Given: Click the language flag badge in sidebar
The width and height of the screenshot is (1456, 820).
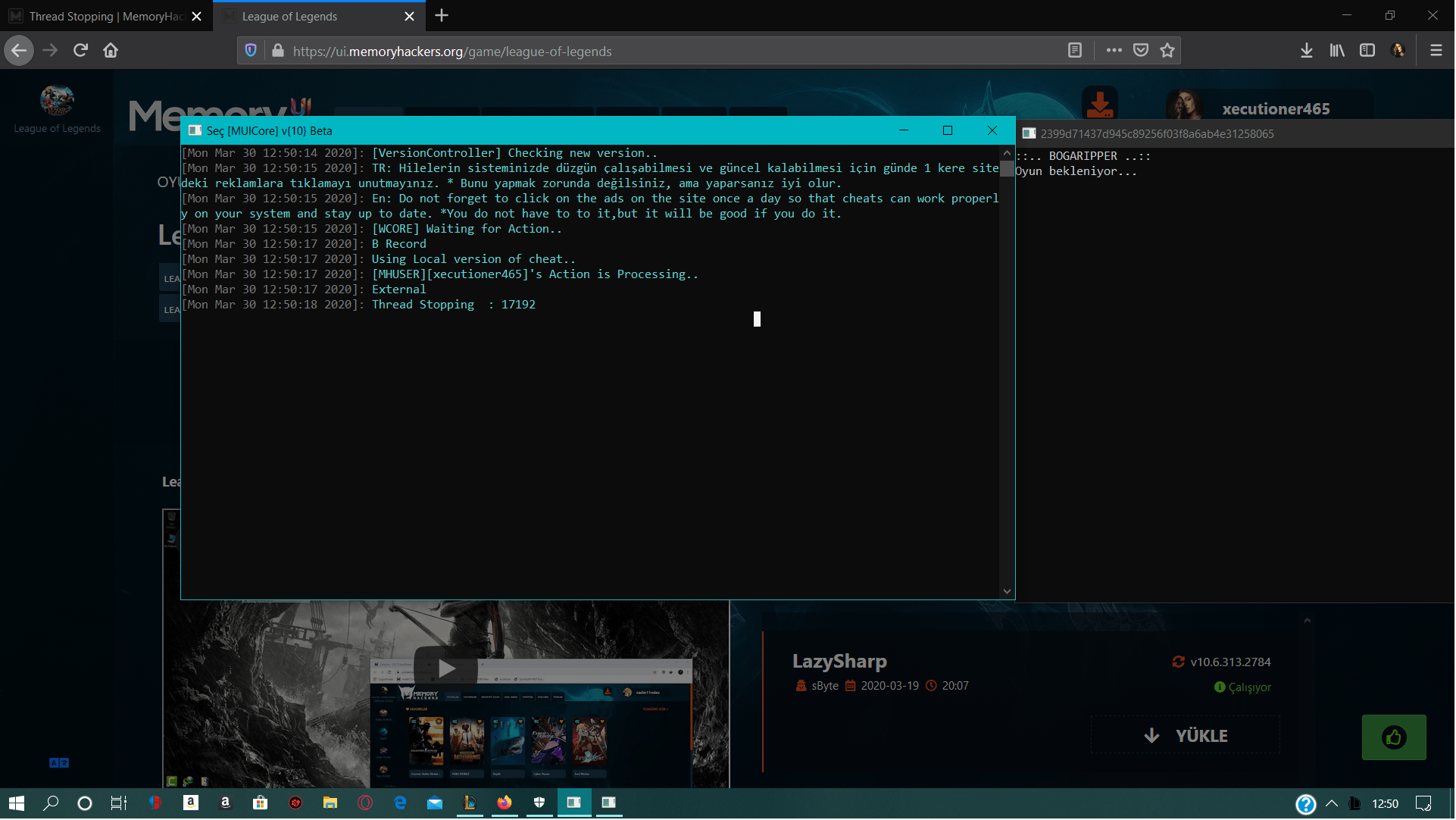Looking at the screenshot, I should (x=59, y=763).
